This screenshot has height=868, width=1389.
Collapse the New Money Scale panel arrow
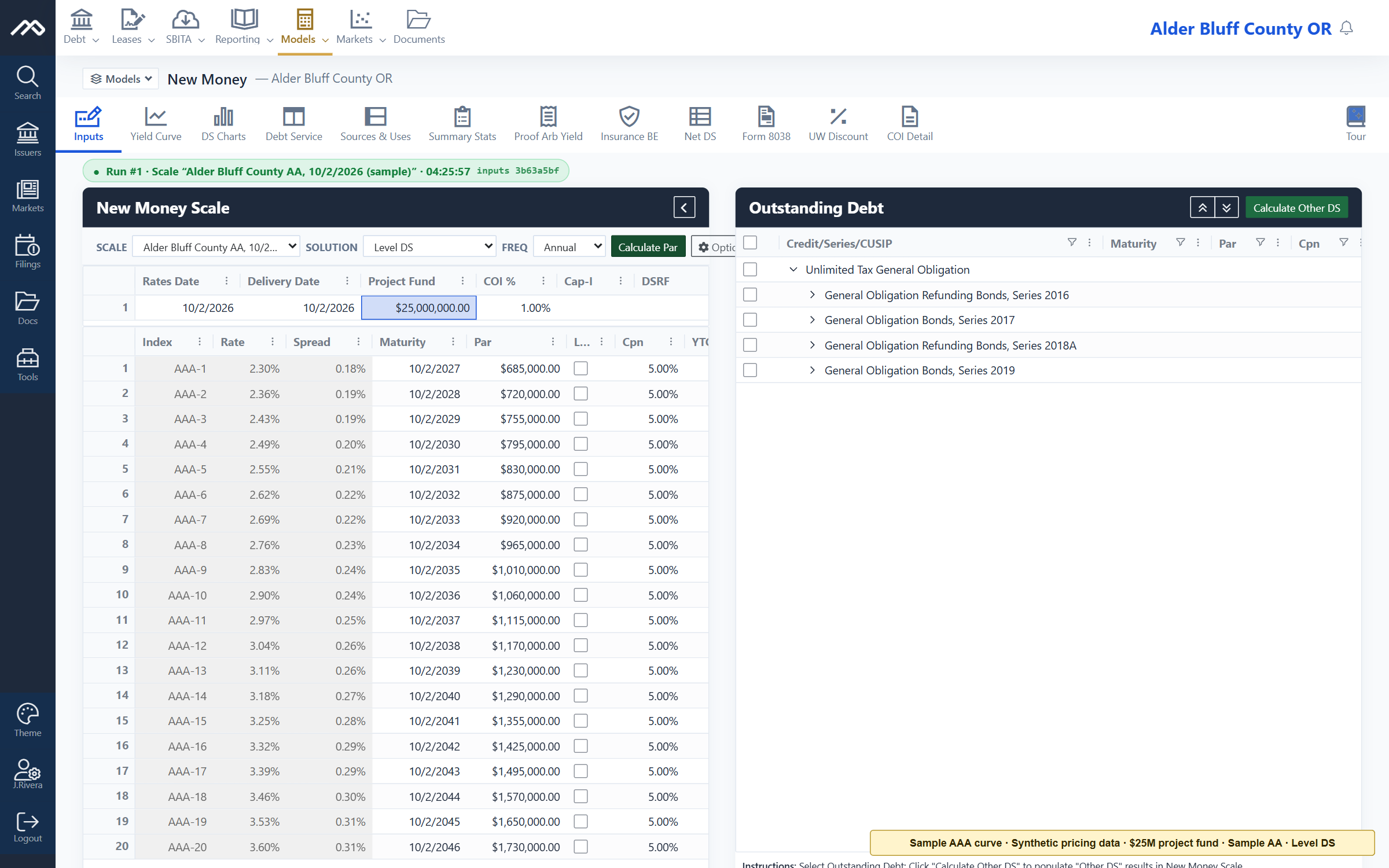(684, 207)
